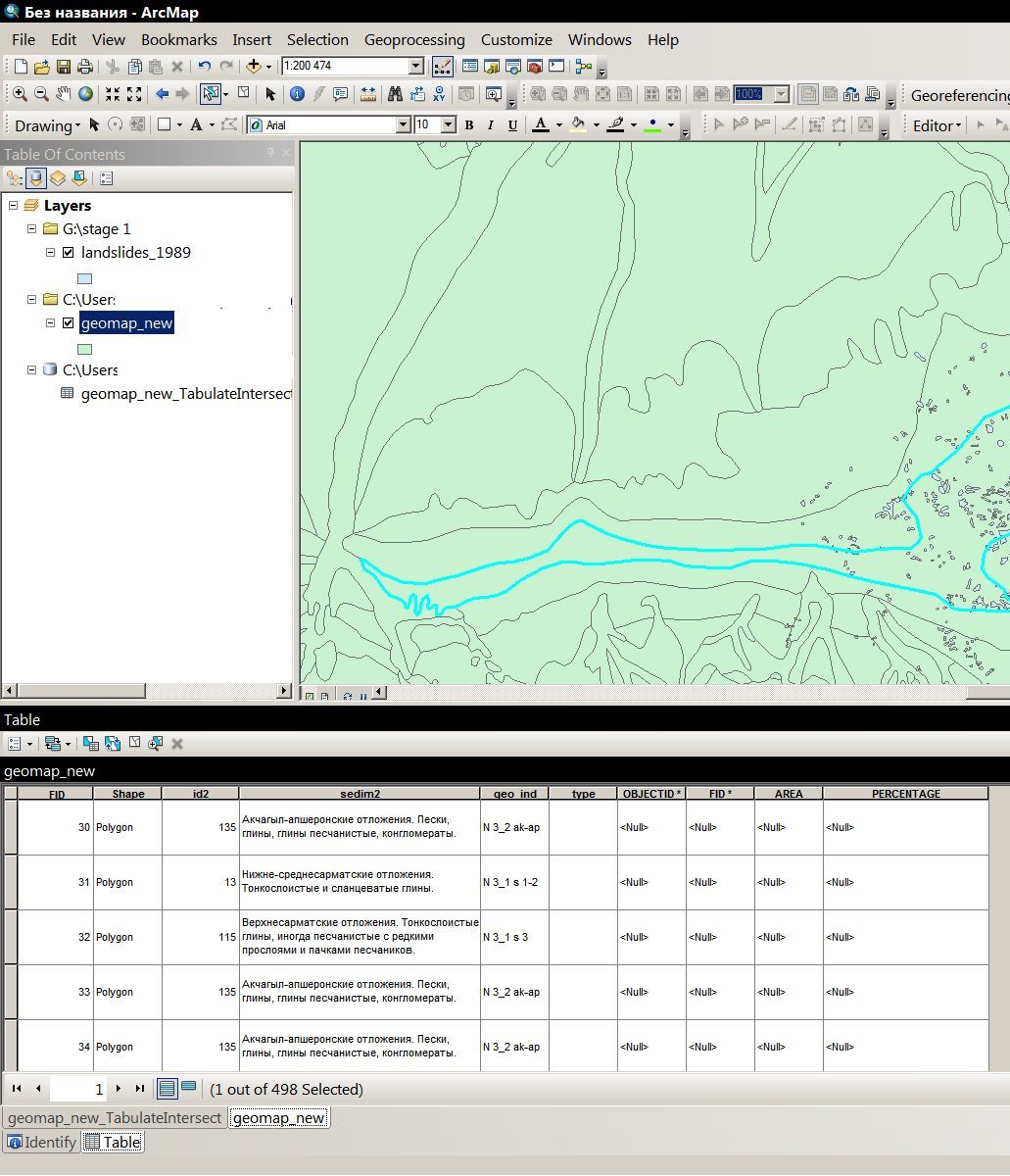Open the Drawing menu button
This screenshot has height=1176, width=1010.
47,125
